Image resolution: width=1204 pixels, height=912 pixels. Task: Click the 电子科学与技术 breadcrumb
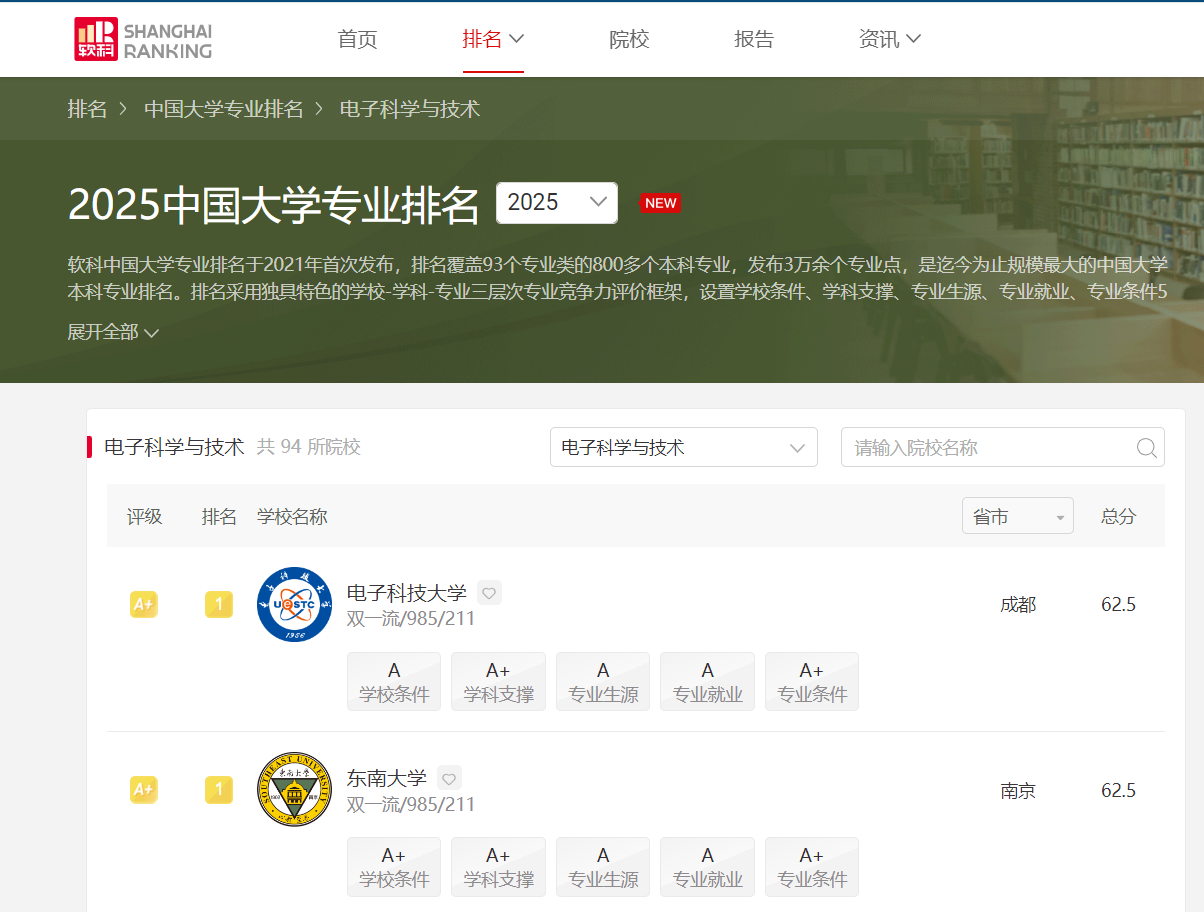(x=410, y=109)
